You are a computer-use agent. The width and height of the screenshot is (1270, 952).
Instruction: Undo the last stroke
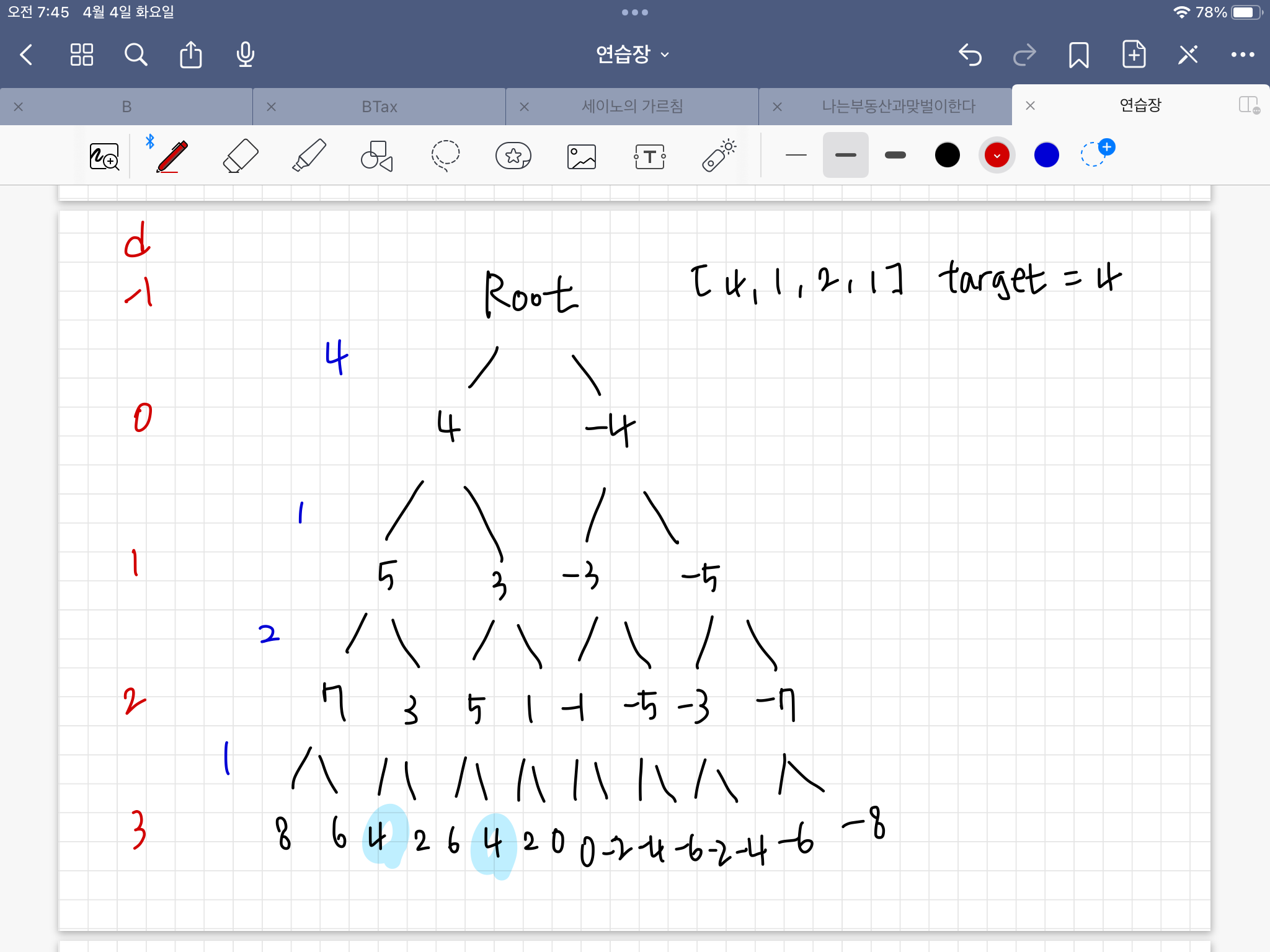click(970, 55)
